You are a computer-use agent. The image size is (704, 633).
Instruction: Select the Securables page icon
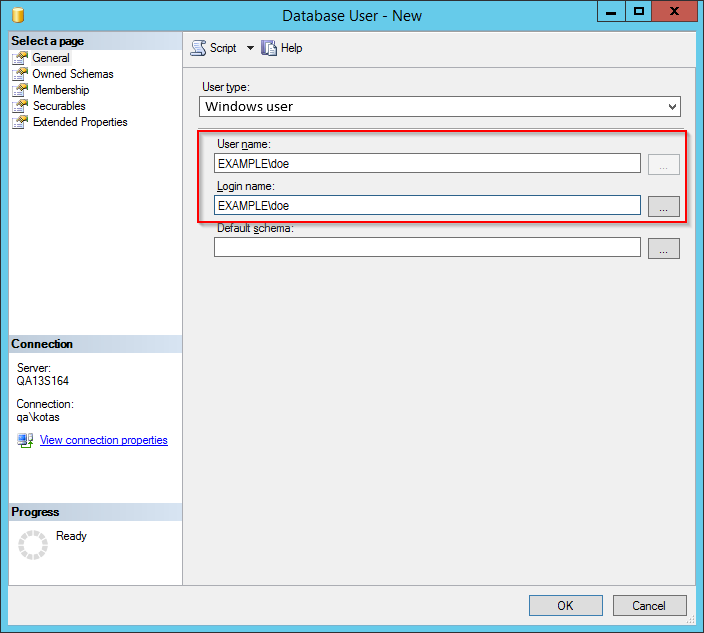click(x=20, y=106)
